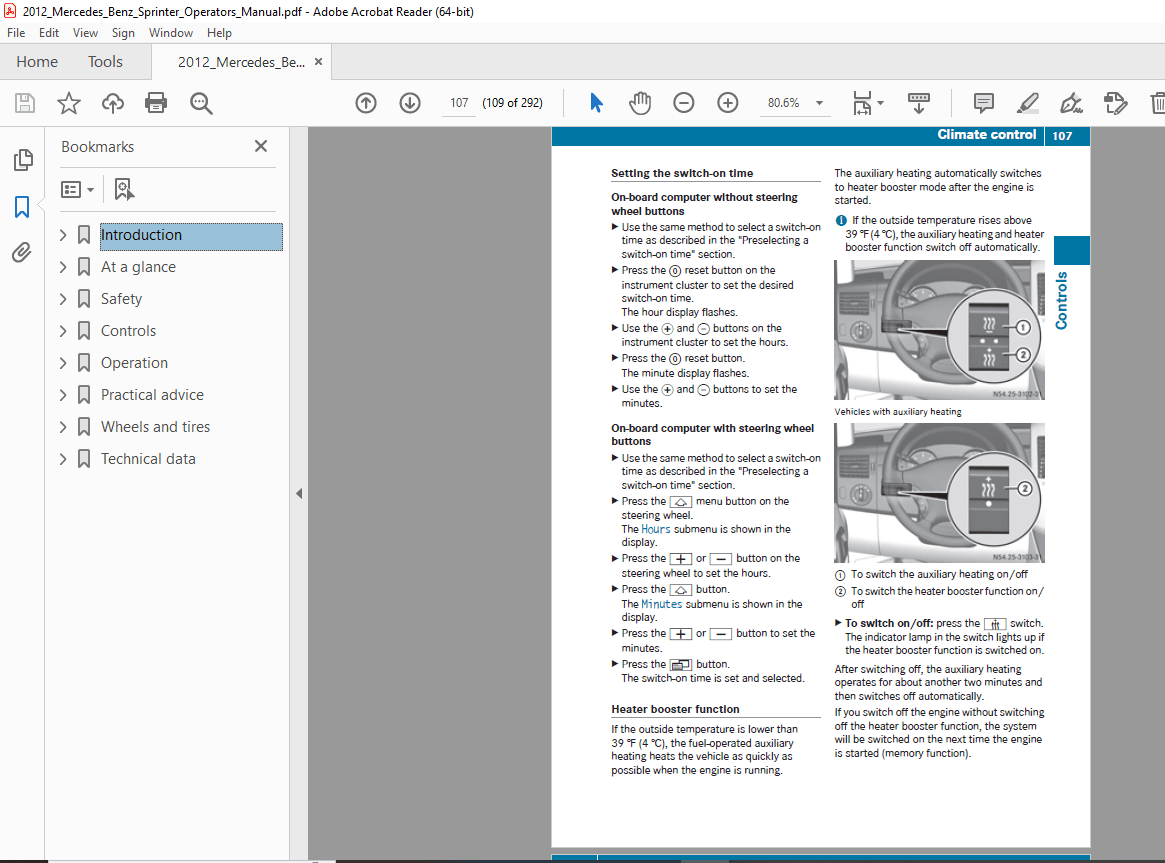Open bookmark options dropdown menu
Image resolution: width=1165 pixels, height=863 pixels.
coord(77,189)
